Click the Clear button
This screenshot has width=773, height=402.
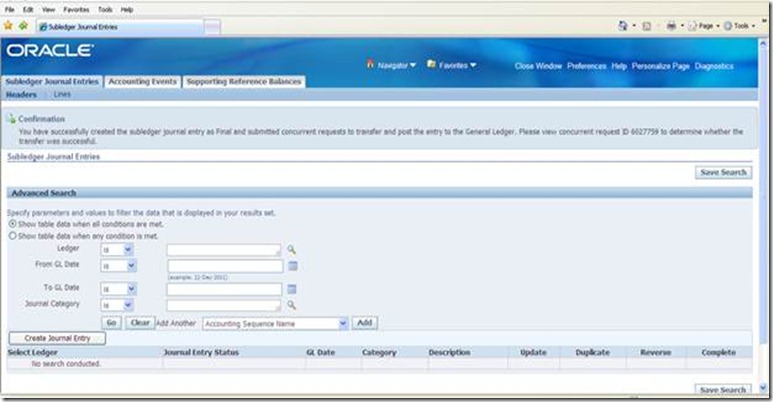tap(140, 323)
